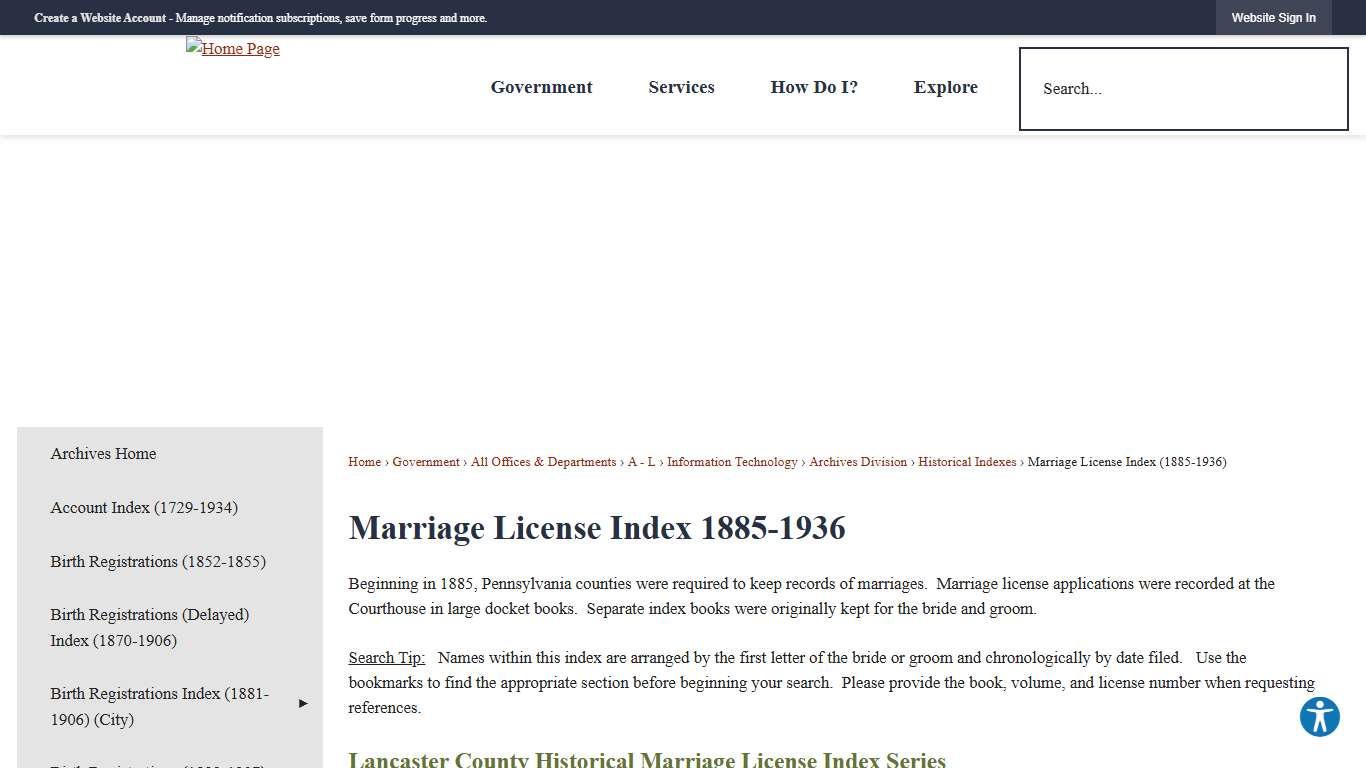Open the accessibility options widget
Screen dimensions: 1366x768
[1319, 717]
